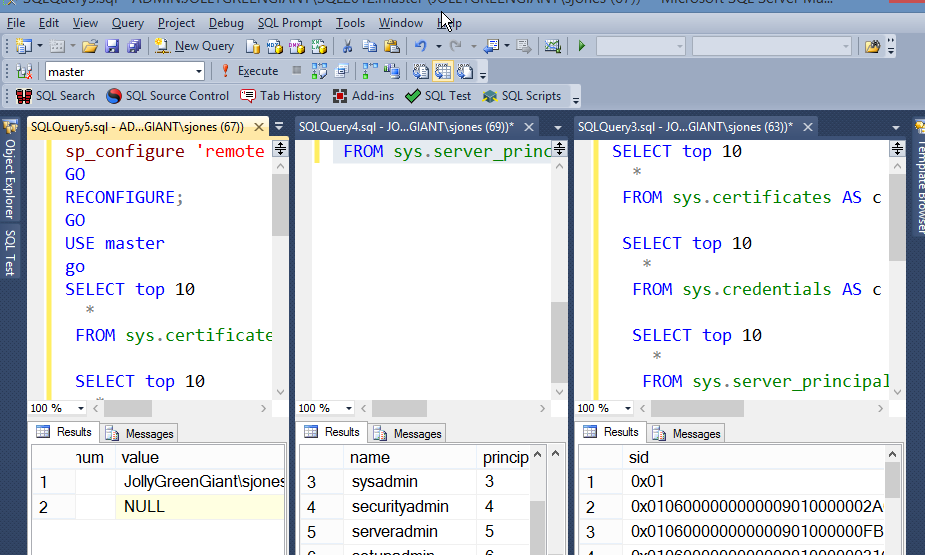
Task: Open SQL Source Control panel
Action: (x=167, y=96)
